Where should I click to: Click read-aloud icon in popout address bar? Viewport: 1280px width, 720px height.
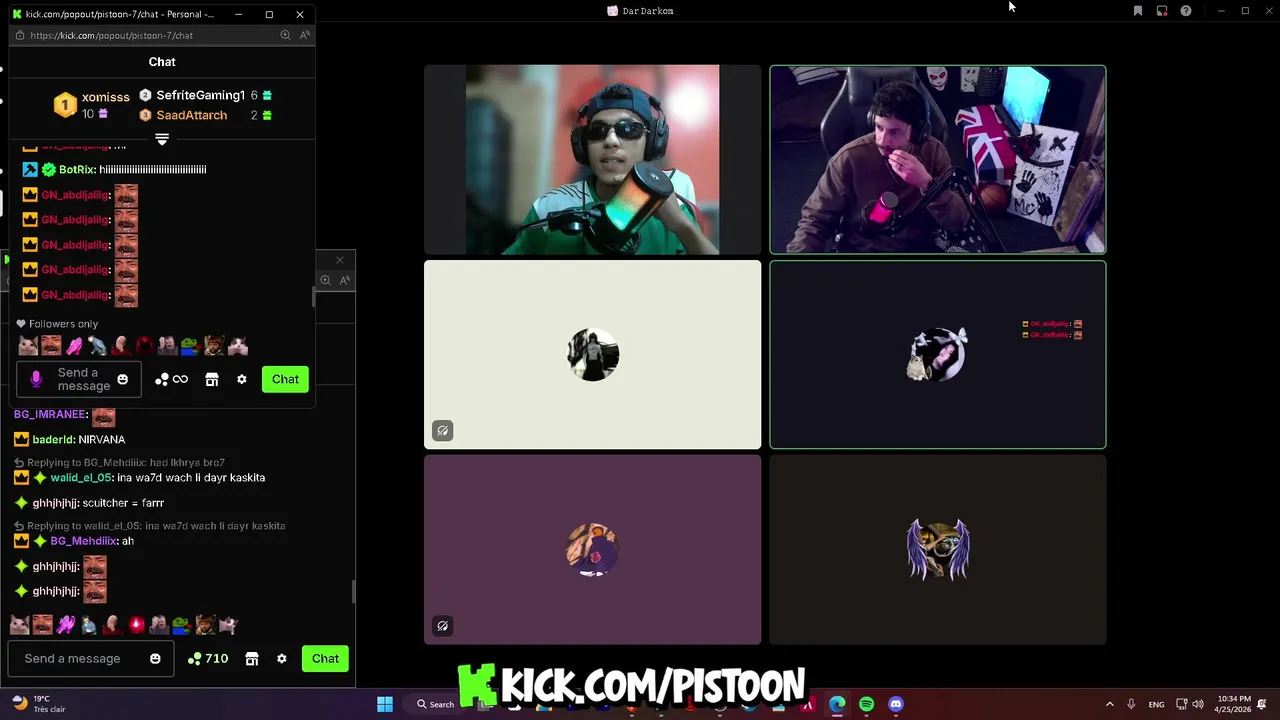point(305,35)
